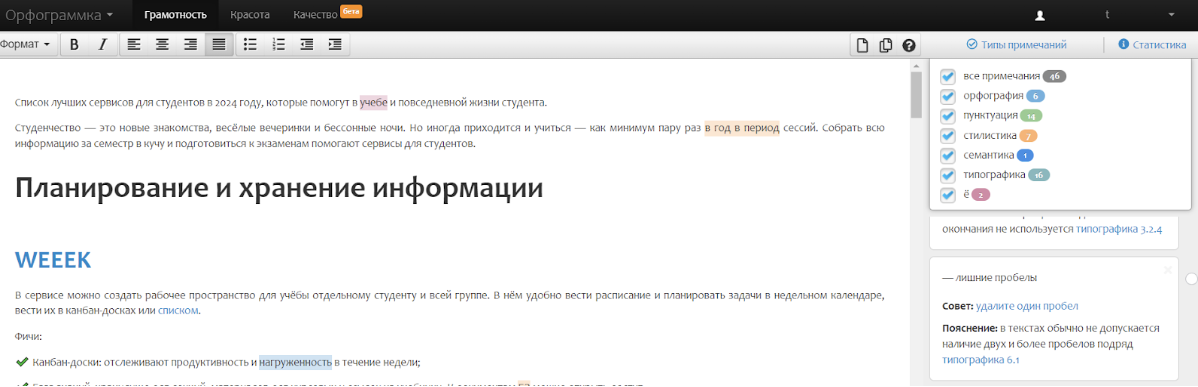Click heading 'Планирование и хранение информации'

pyautogui.click(x=279, y=189)
